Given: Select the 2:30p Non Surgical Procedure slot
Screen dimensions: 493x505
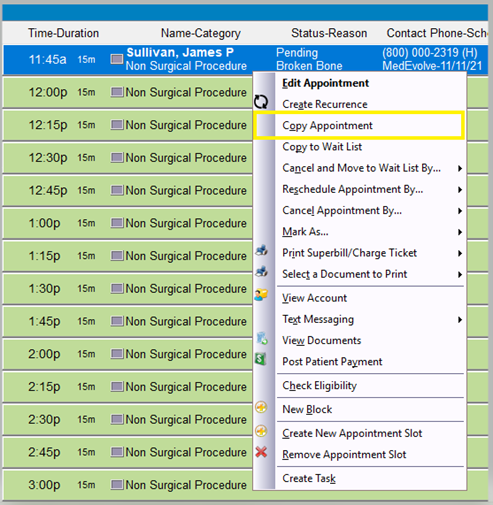Looking at the screenshot, I should click(x=128, y=419).
